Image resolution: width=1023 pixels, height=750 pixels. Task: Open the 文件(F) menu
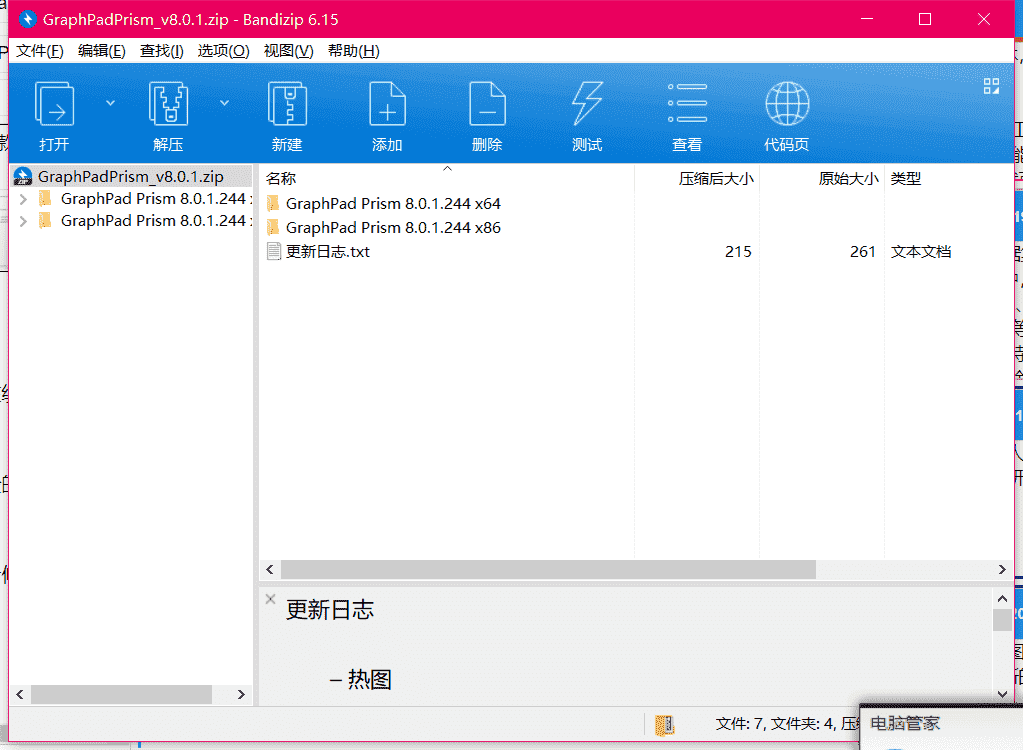pyautogui.click(x=40, y=51)
